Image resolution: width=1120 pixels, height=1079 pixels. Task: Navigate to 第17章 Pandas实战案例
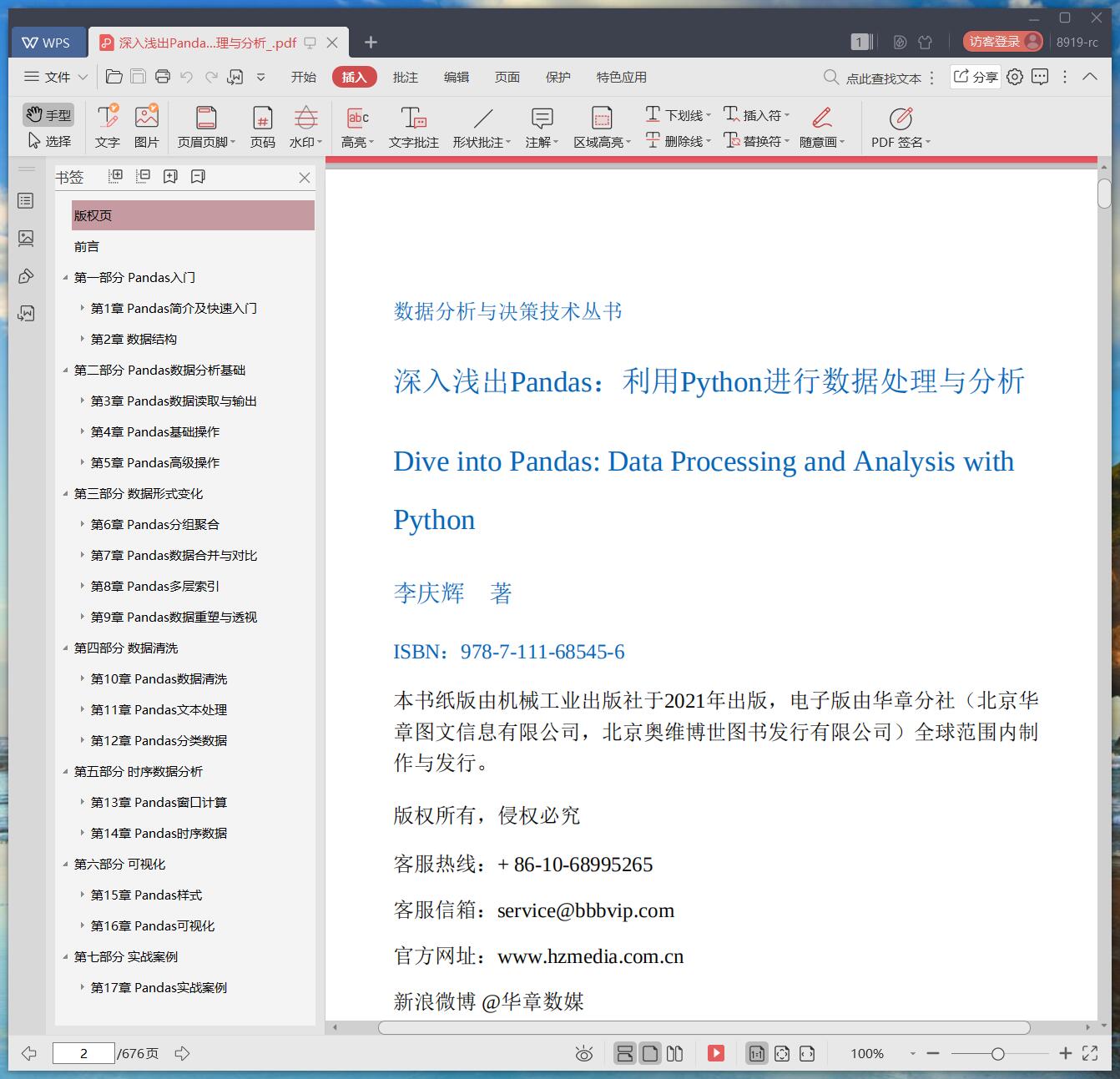tap(159, 987)
